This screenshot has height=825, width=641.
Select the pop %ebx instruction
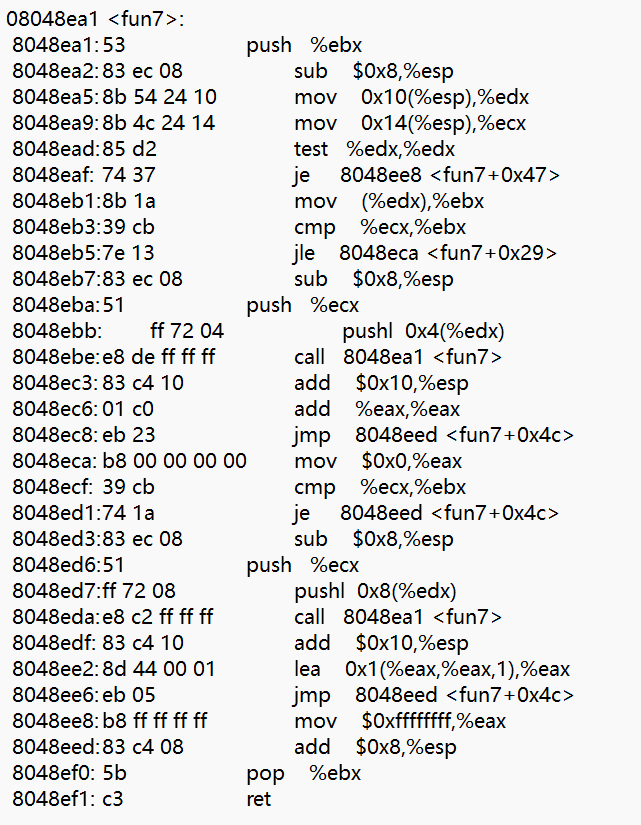coord(304,773)
